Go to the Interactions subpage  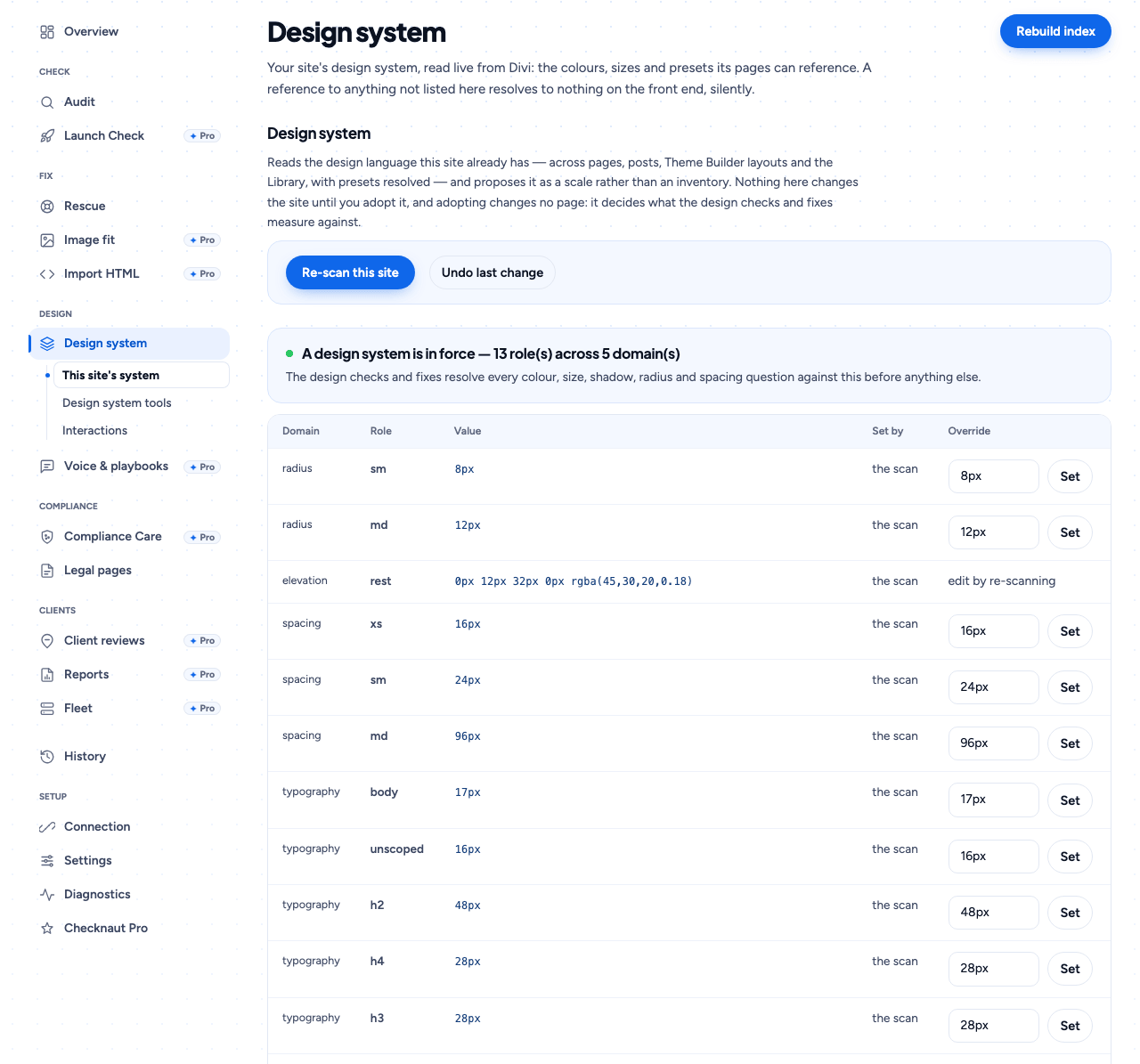click(x=94, y=431)
